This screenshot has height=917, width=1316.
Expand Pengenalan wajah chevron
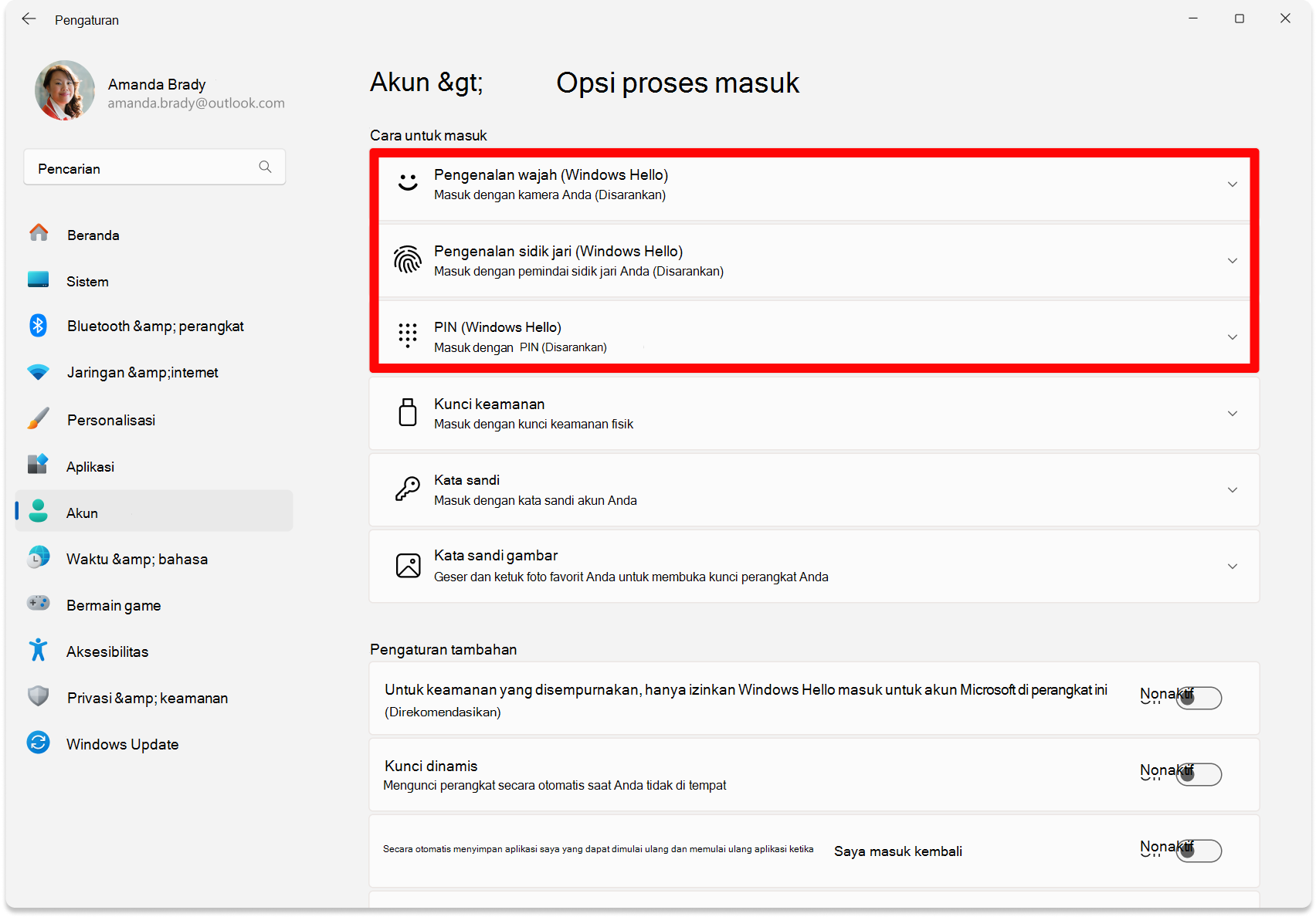click(x=1233, y=184)
